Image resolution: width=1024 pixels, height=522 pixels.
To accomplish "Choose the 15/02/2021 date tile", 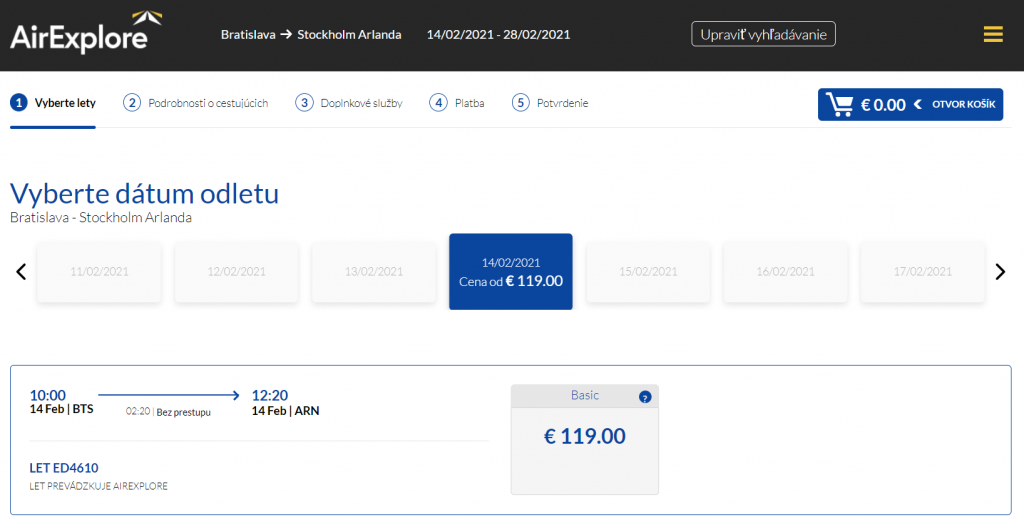I will pos(647,271).
